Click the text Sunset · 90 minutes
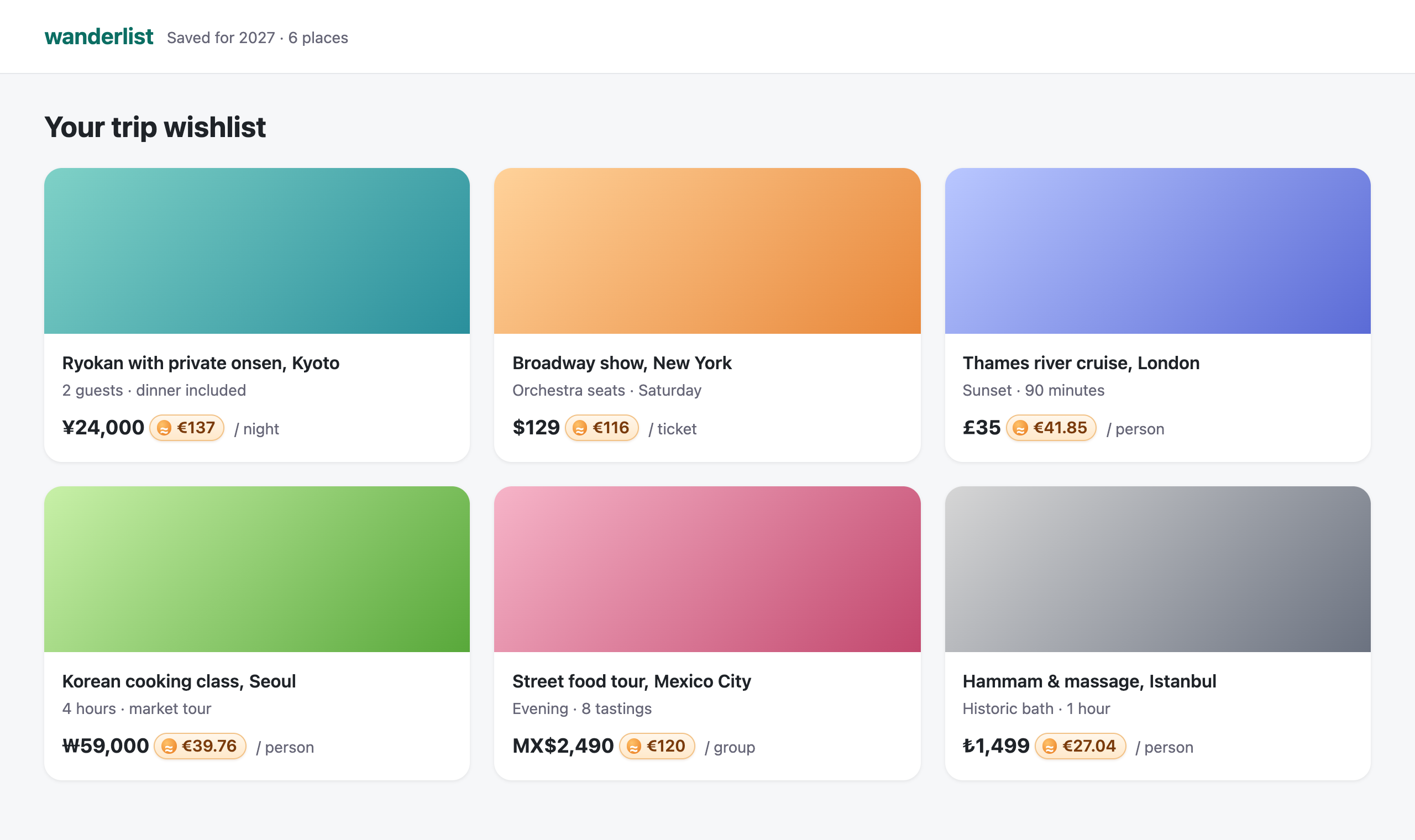Screen dimensions: 1415x840 [x=1034, y=390]
